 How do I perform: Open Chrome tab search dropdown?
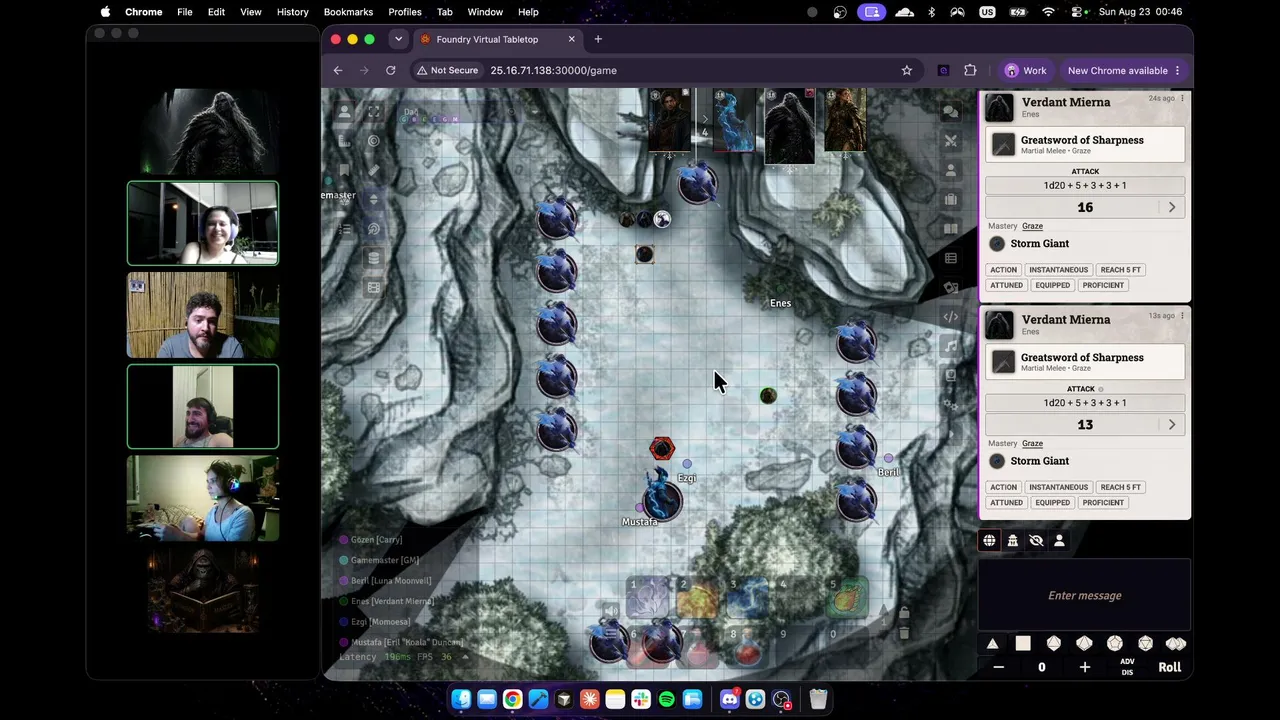coord(398,39)
